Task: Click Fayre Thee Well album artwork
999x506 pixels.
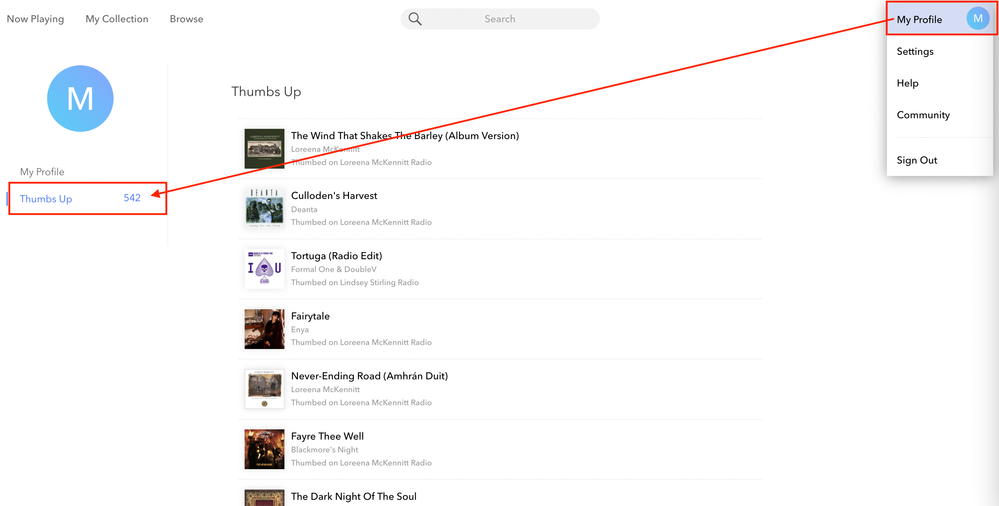Action: tap(264, 449)
